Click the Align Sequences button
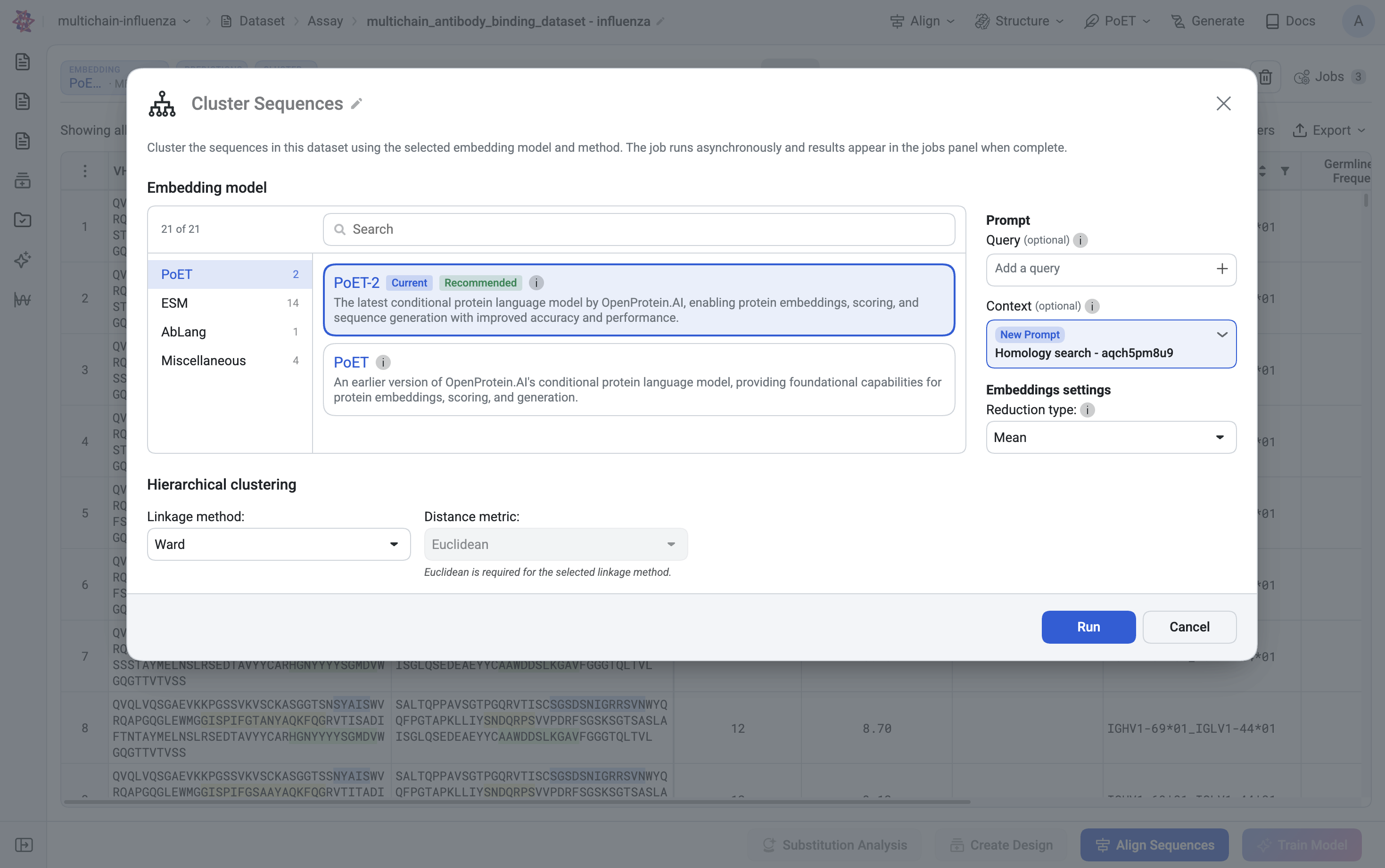 click(x=1154, y=845)
